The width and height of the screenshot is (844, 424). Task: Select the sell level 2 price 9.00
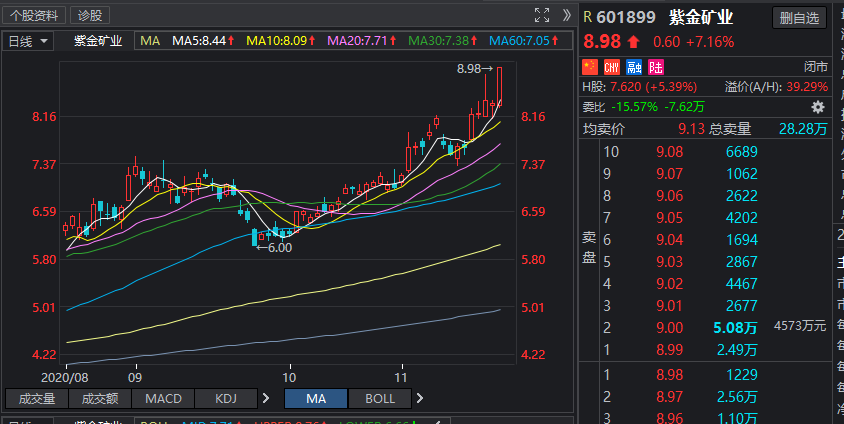(x=670, y=328)
